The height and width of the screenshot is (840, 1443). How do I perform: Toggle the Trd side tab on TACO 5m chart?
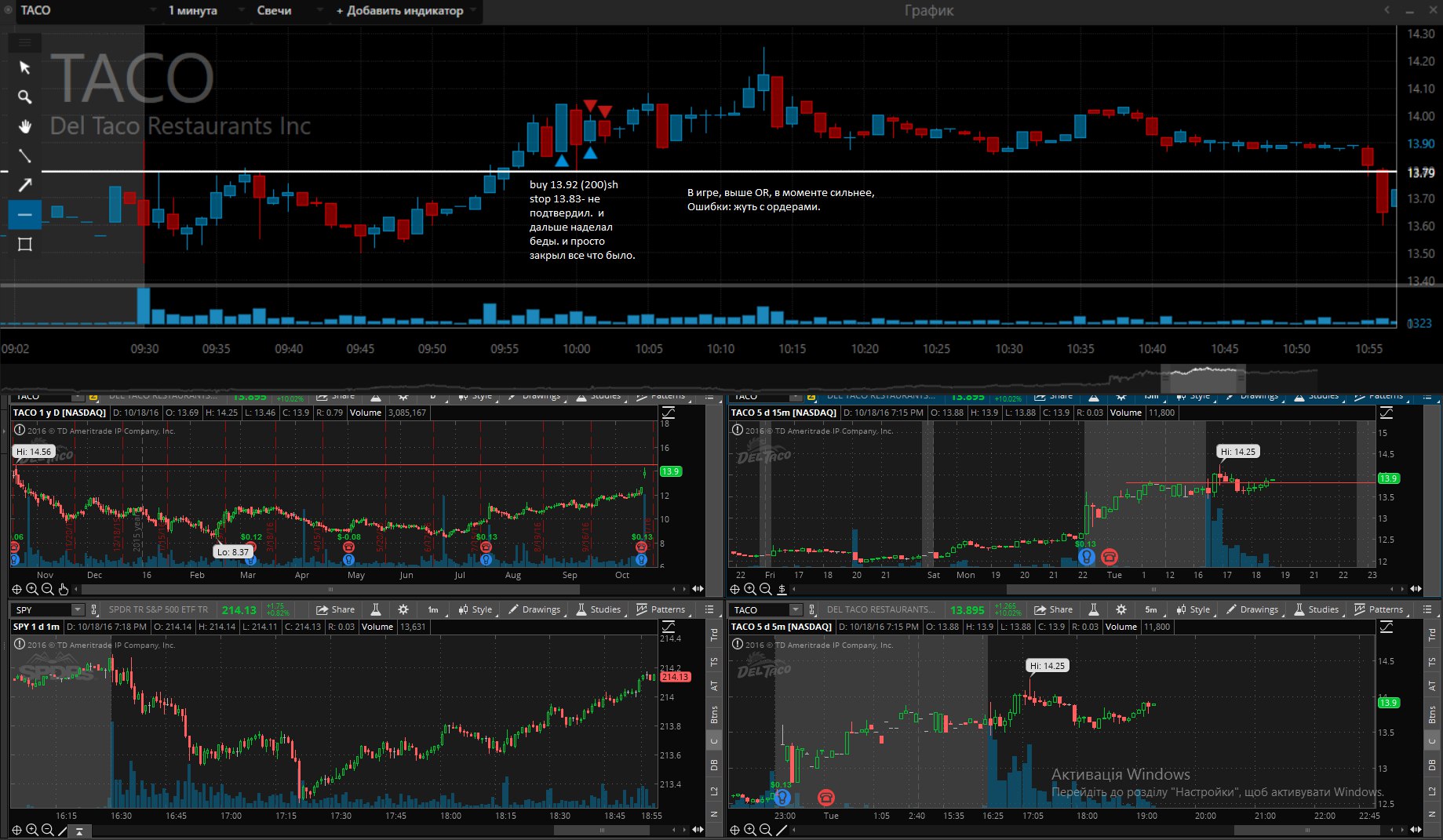pos(1432,635)
